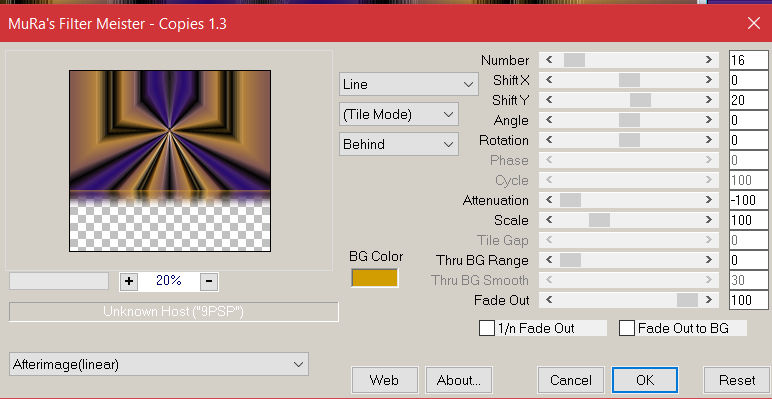Viewport: 772px width, 399px height.
Task: Click left arrow of Attenuation slider
Action: [549, 200]
